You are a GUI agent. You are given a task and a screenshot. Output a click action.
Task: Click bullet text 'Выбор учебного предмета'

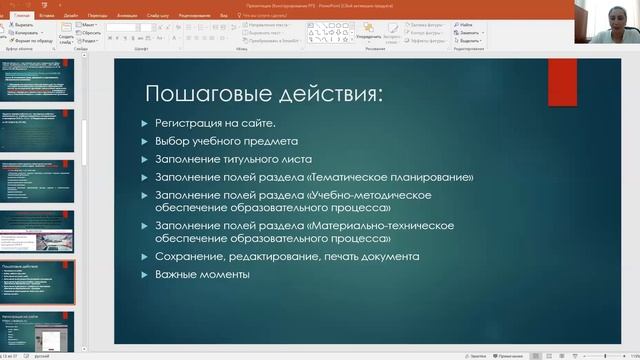tap(227, 141)
